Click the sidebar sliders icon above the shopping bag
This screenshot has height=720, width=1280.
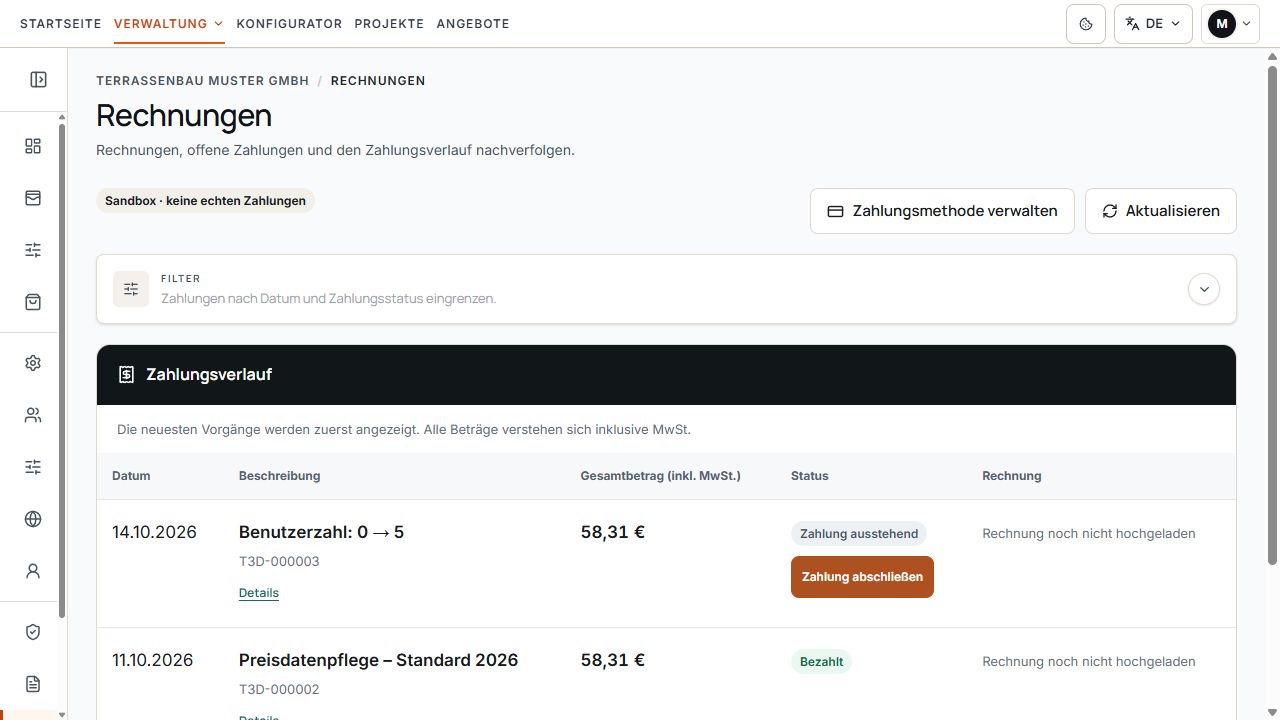coord(33,250)
